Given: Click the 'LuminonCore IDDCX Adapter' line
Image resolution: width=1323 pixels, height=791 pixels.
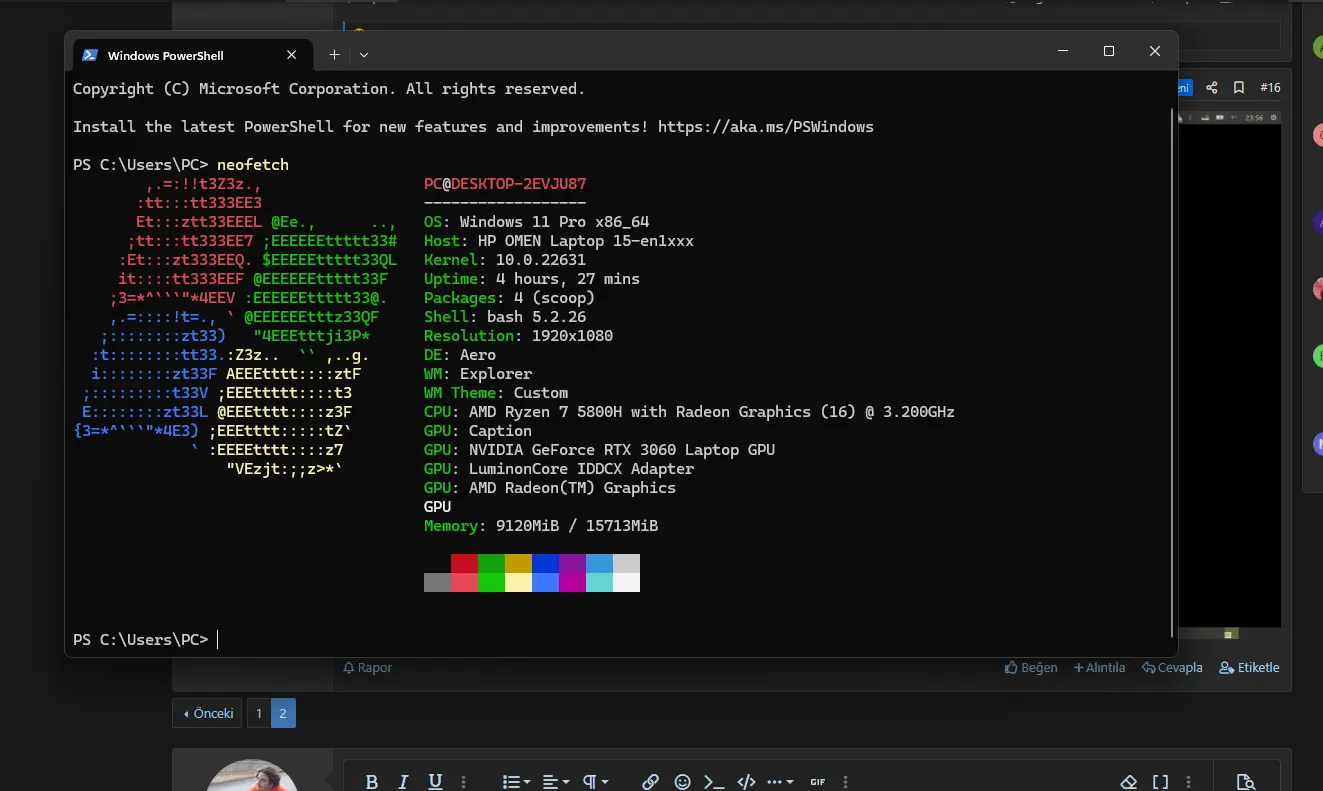Looking at the screenshot, I should click(558, 469).
